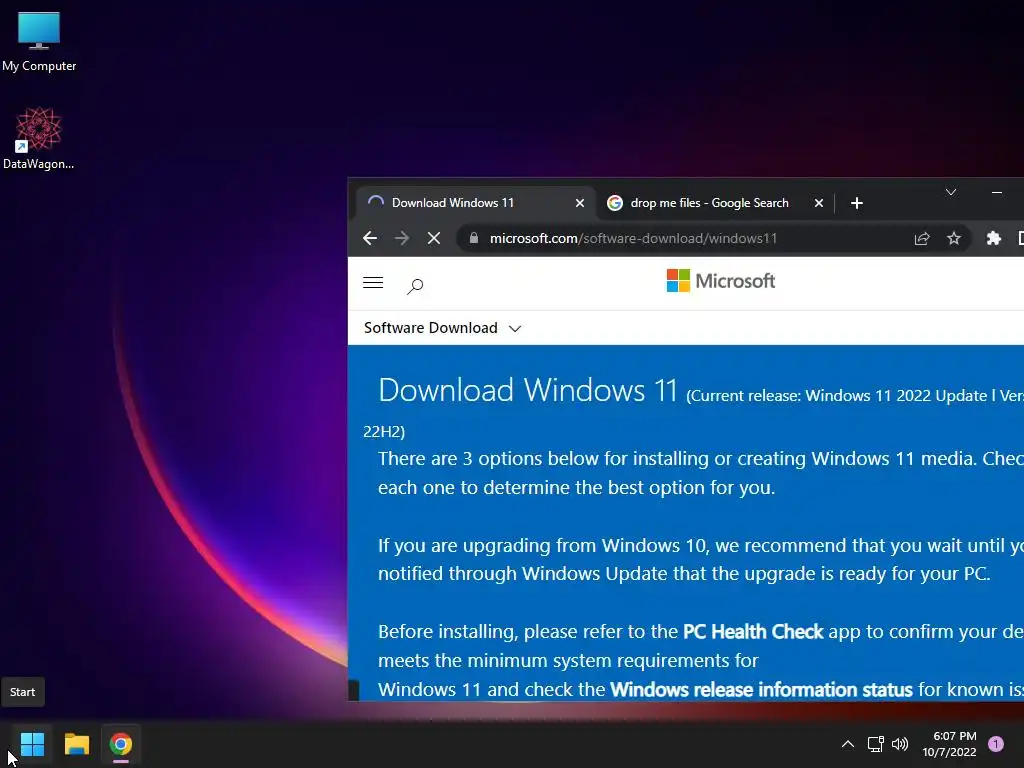Click the Download Windows 11 heading
This screenshot has width=1024, height=768.
[x=528, y=390]
